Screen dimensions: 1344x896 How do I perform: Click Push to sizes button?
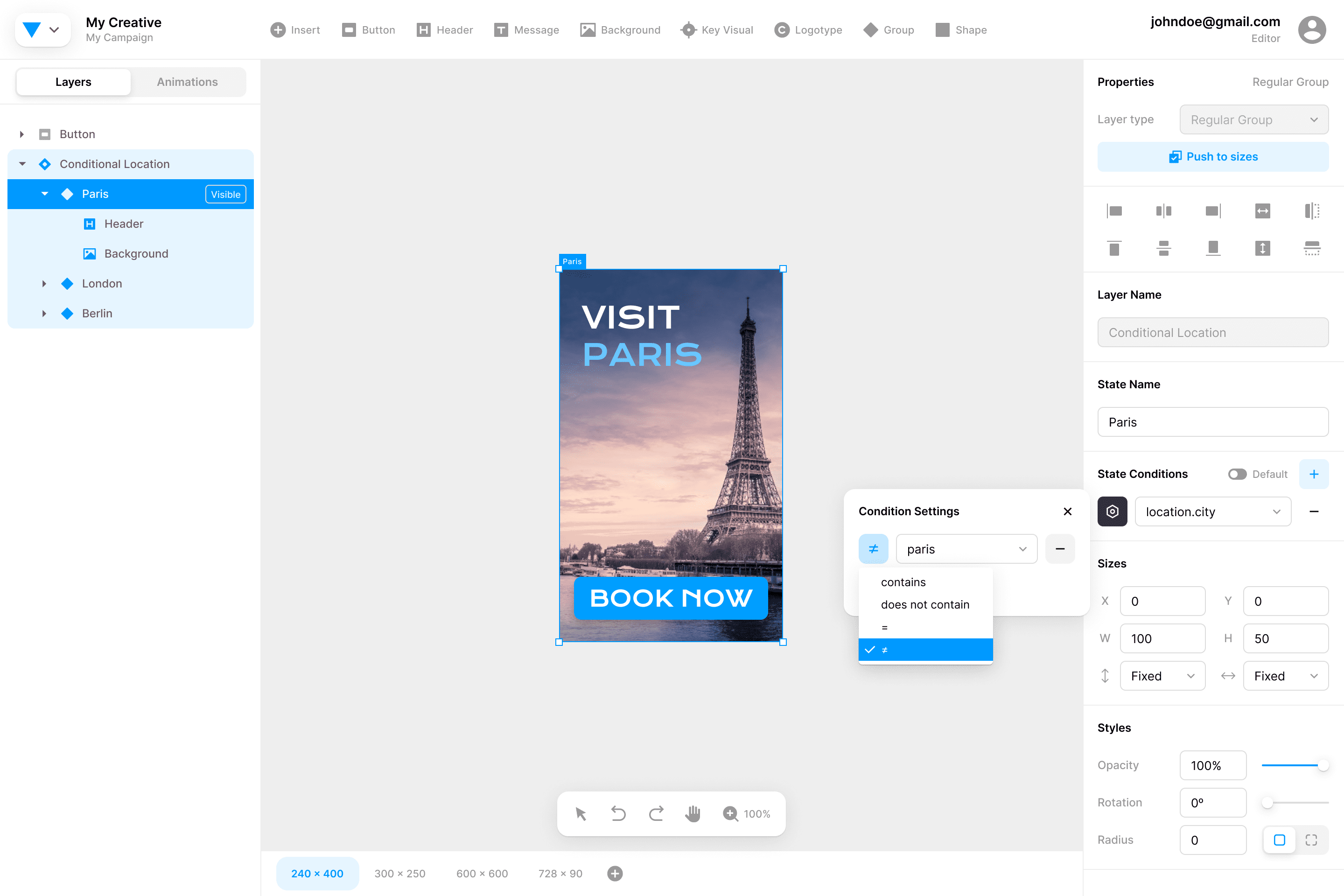click(1212, 157)
